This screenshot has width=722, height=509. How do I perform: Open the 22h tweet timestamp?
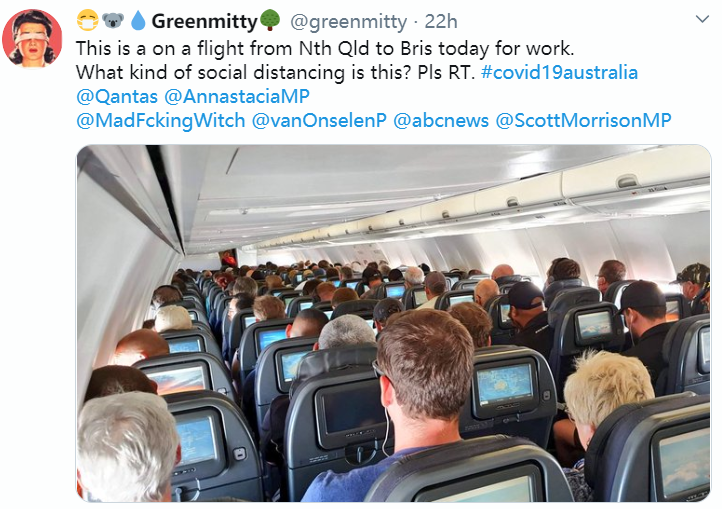pos(441,21)
